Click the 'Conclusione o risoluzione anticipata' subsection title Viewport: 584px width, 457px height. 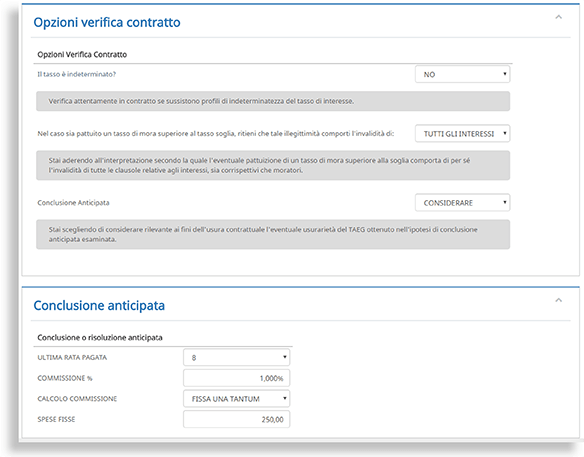100,337
